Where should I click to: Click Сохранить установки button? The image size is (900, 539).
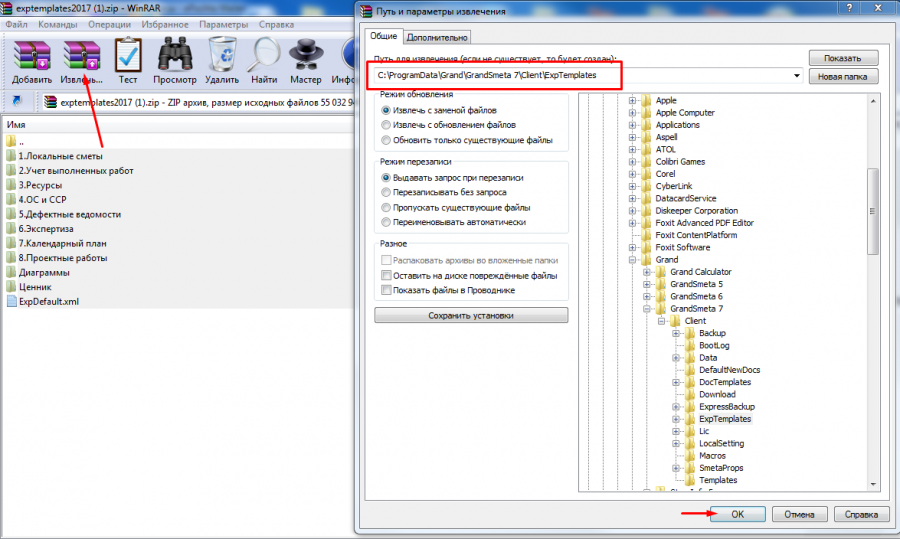(x=471, y=315)
